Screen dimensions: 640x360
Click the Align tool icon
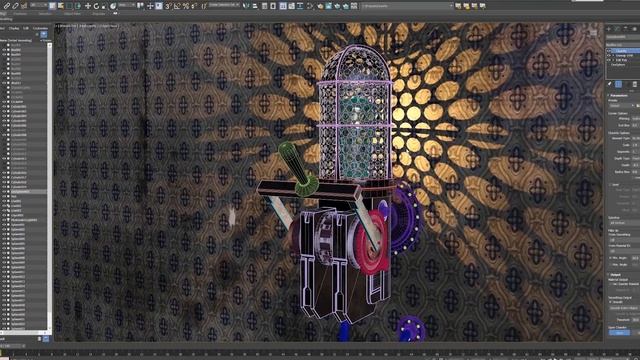[255, 6]
